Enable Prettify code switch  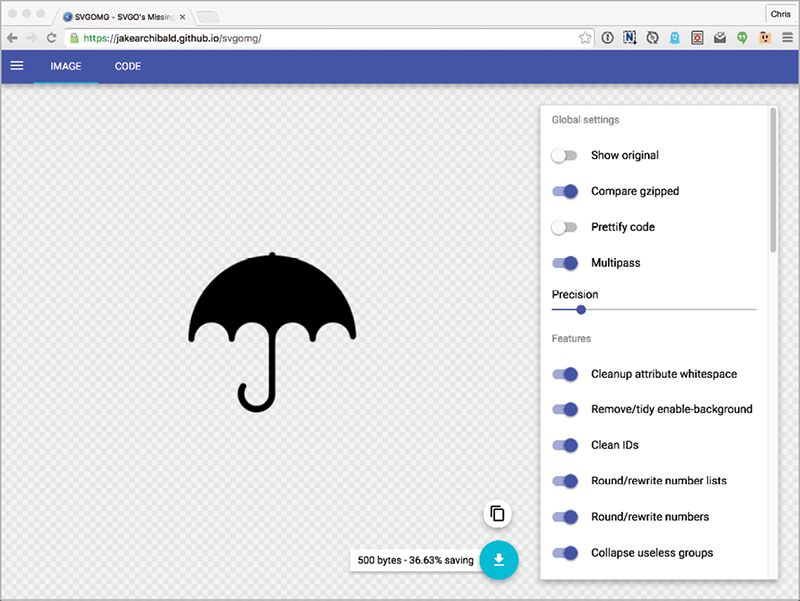point(565,227)
